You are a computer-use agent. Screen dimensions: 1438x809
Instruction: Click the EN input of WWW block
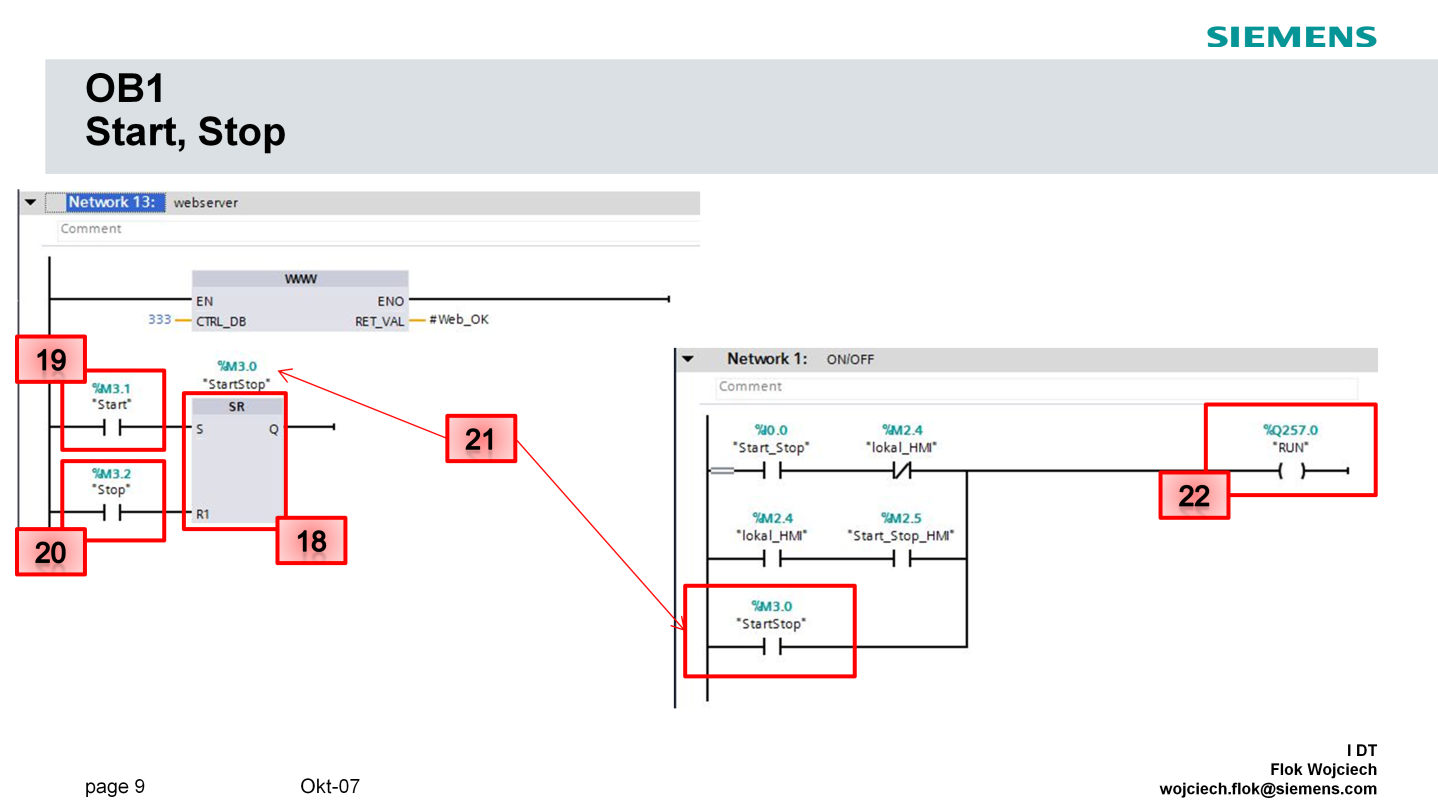pos(204,301)
